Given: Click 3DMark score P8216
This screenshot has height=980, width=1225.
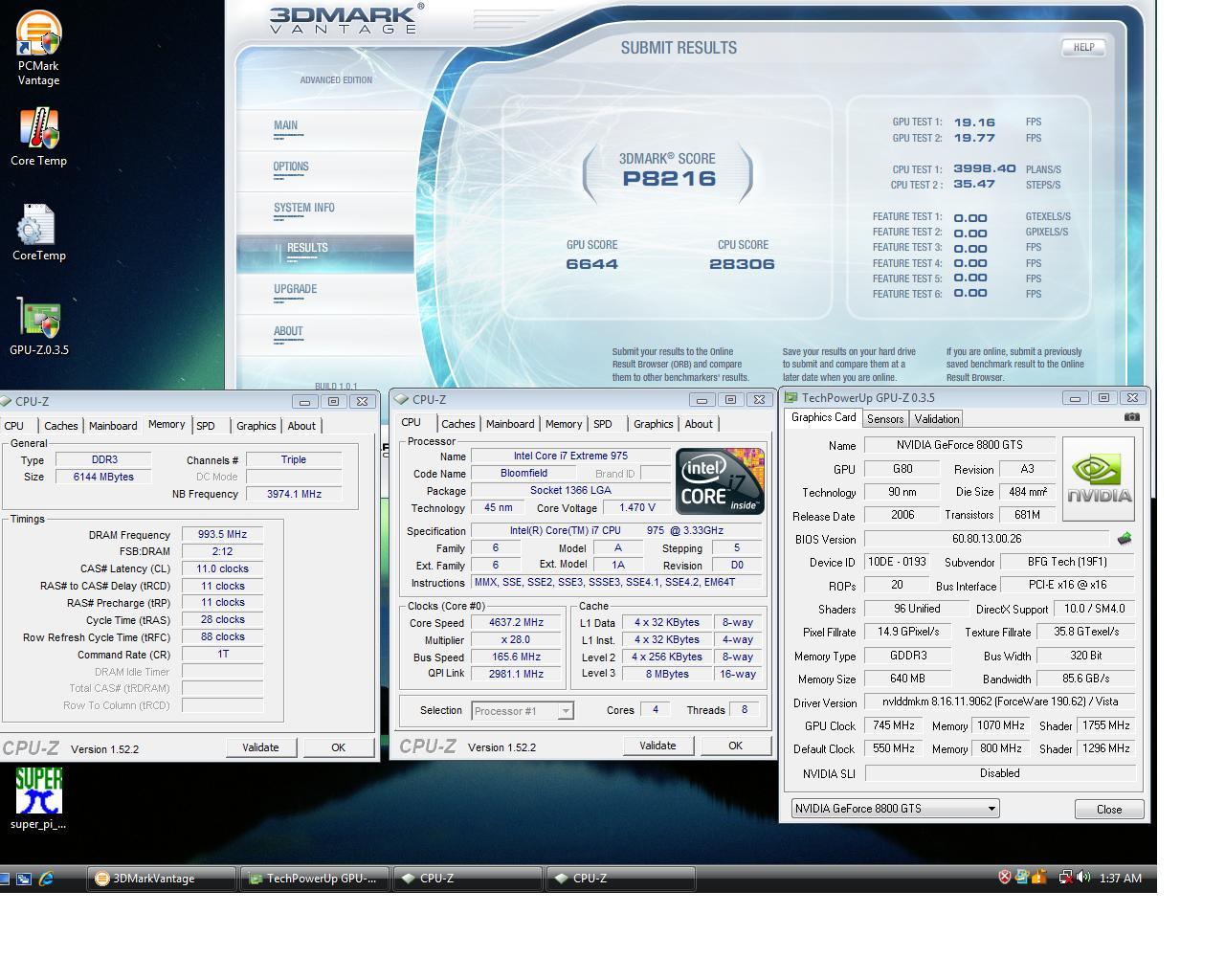Looking at the screenshot, I should (x=669, y=178).
